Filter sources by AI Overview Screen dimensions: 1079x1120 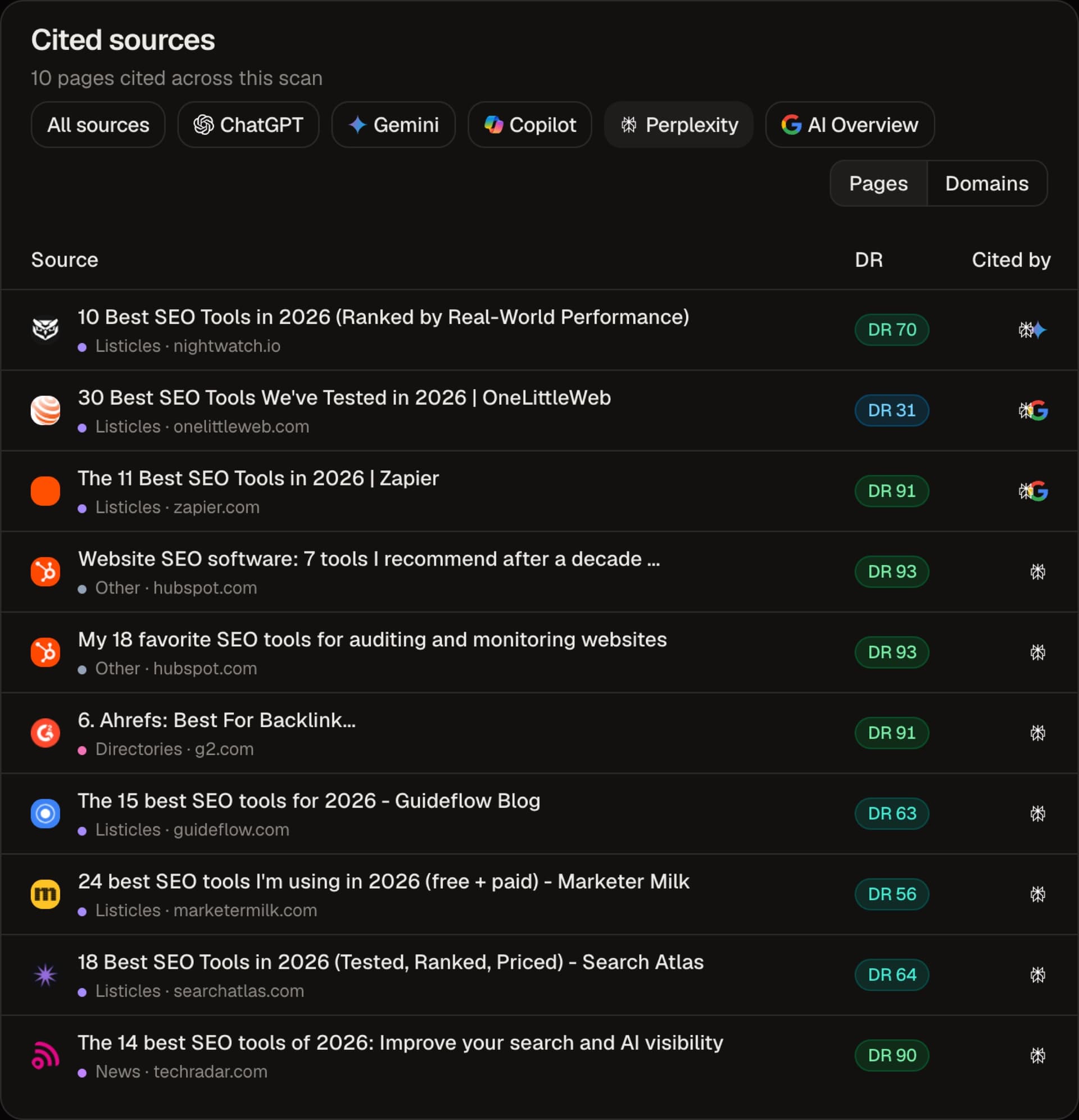[850, 125]
